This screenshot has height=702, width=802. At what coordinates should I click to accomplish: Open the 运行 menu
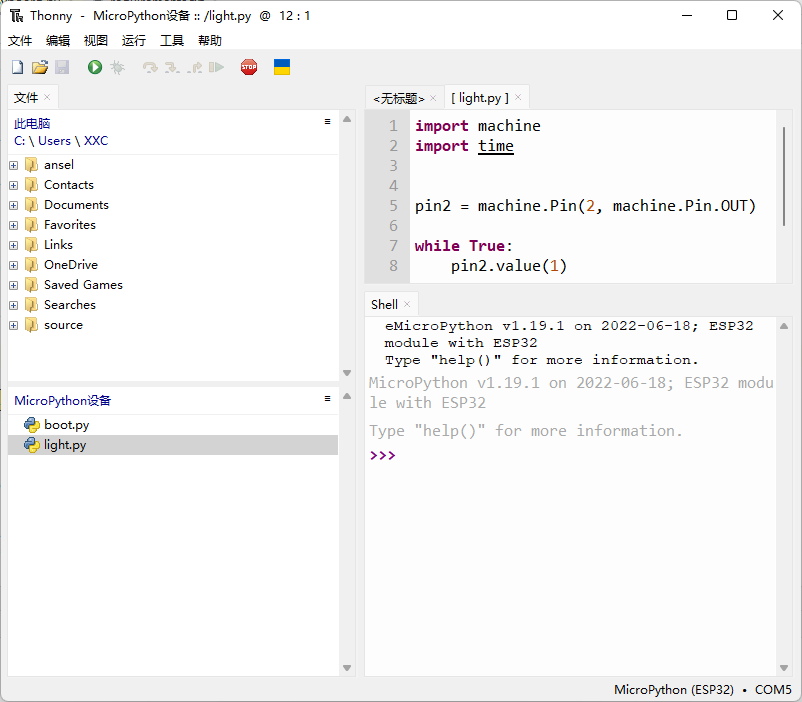tap(134, 40)
